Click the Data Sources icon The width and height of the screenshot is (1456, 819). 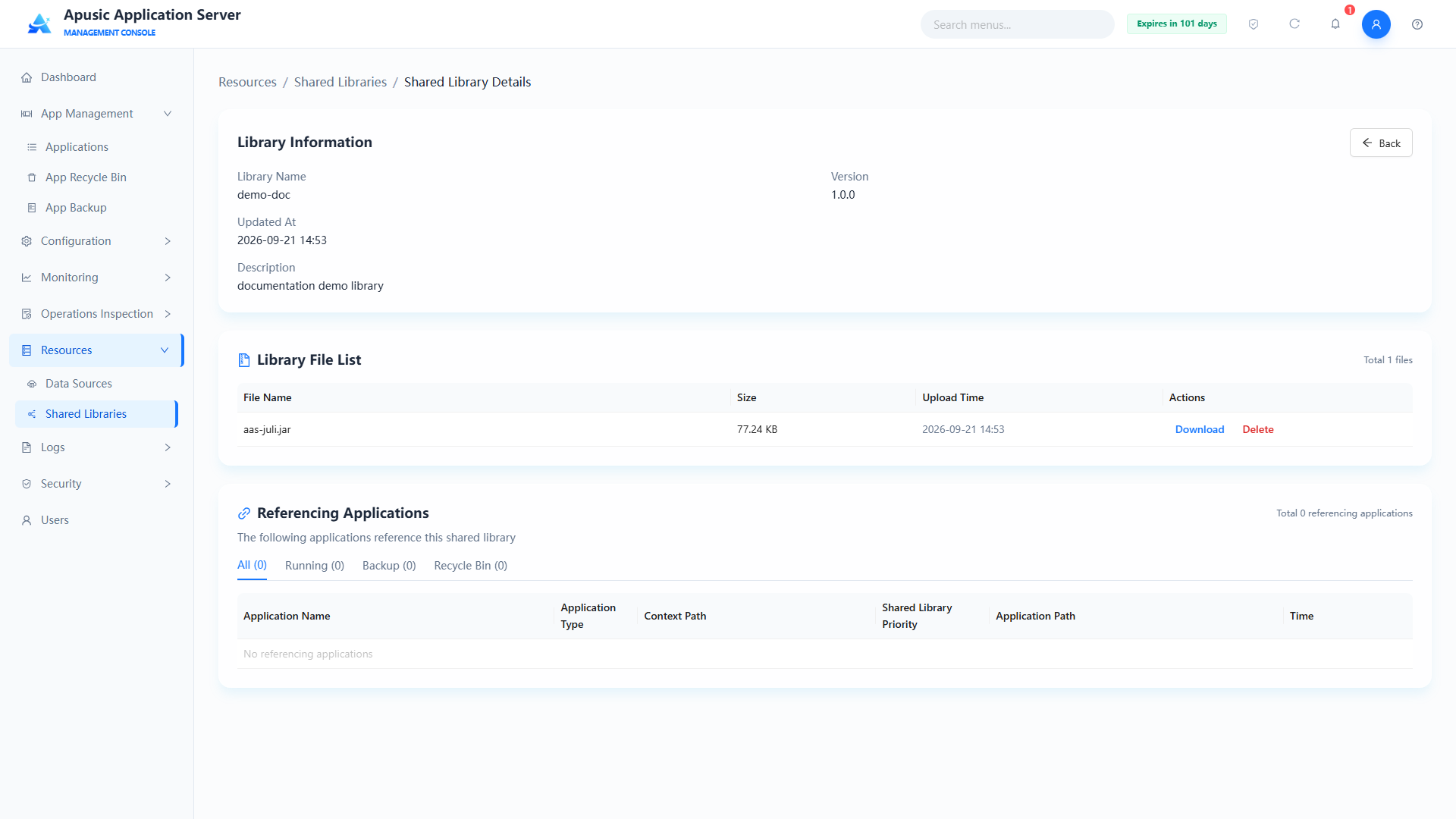[32, 384]
